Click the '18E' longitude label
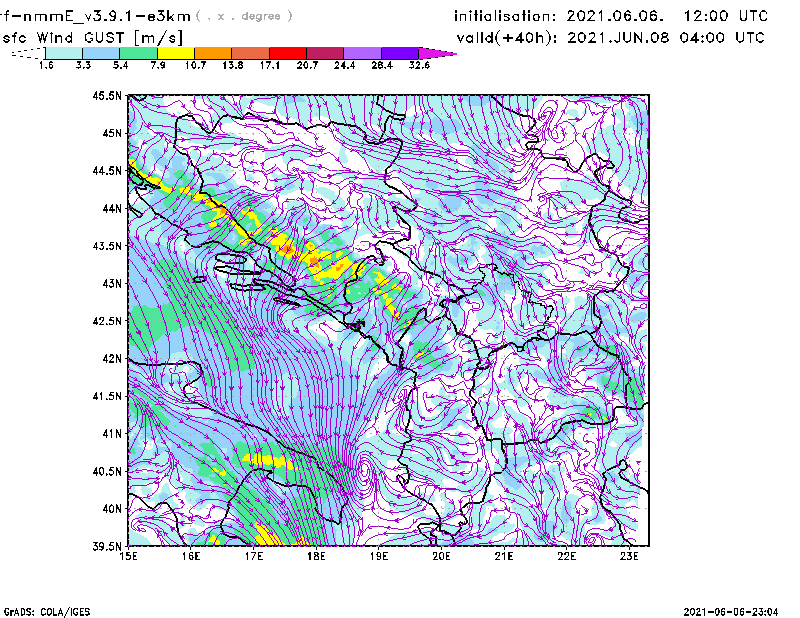The image size is (800, 618). coord(316,556)
